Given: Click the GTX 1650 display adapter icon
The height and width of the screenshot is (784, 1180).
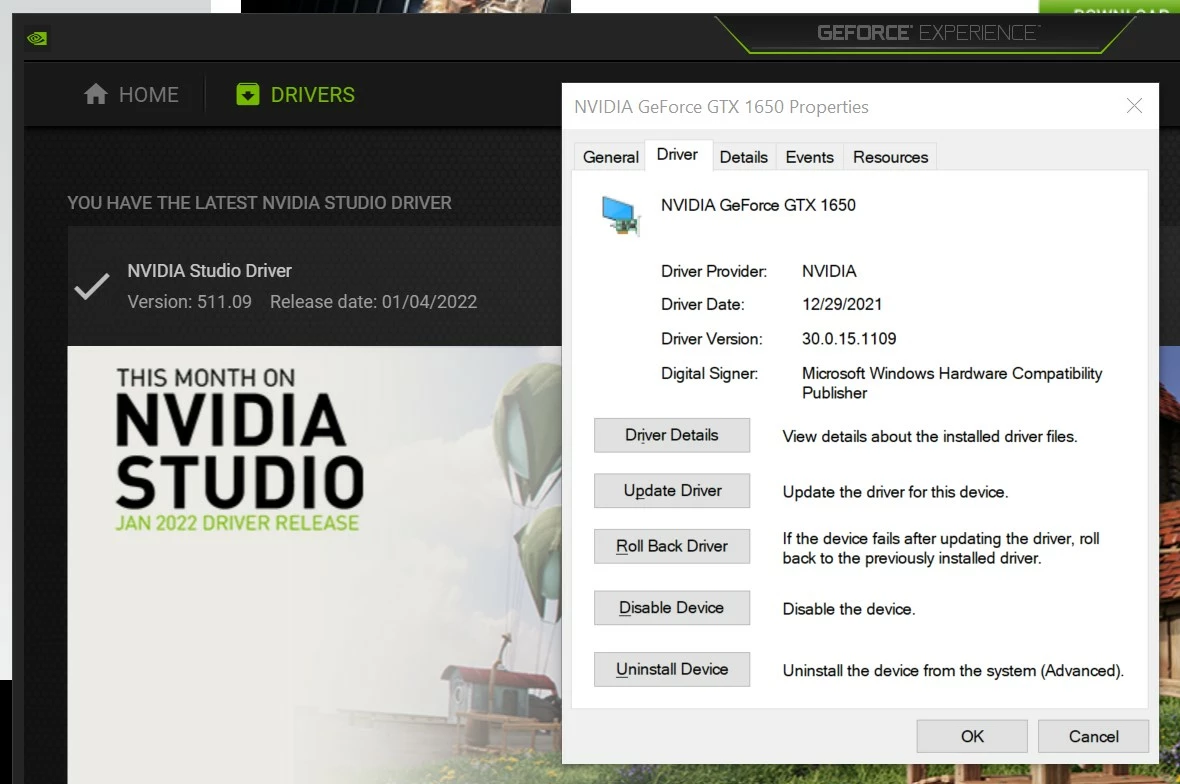Looking at the screenshot, I should [x=621, y=215].
